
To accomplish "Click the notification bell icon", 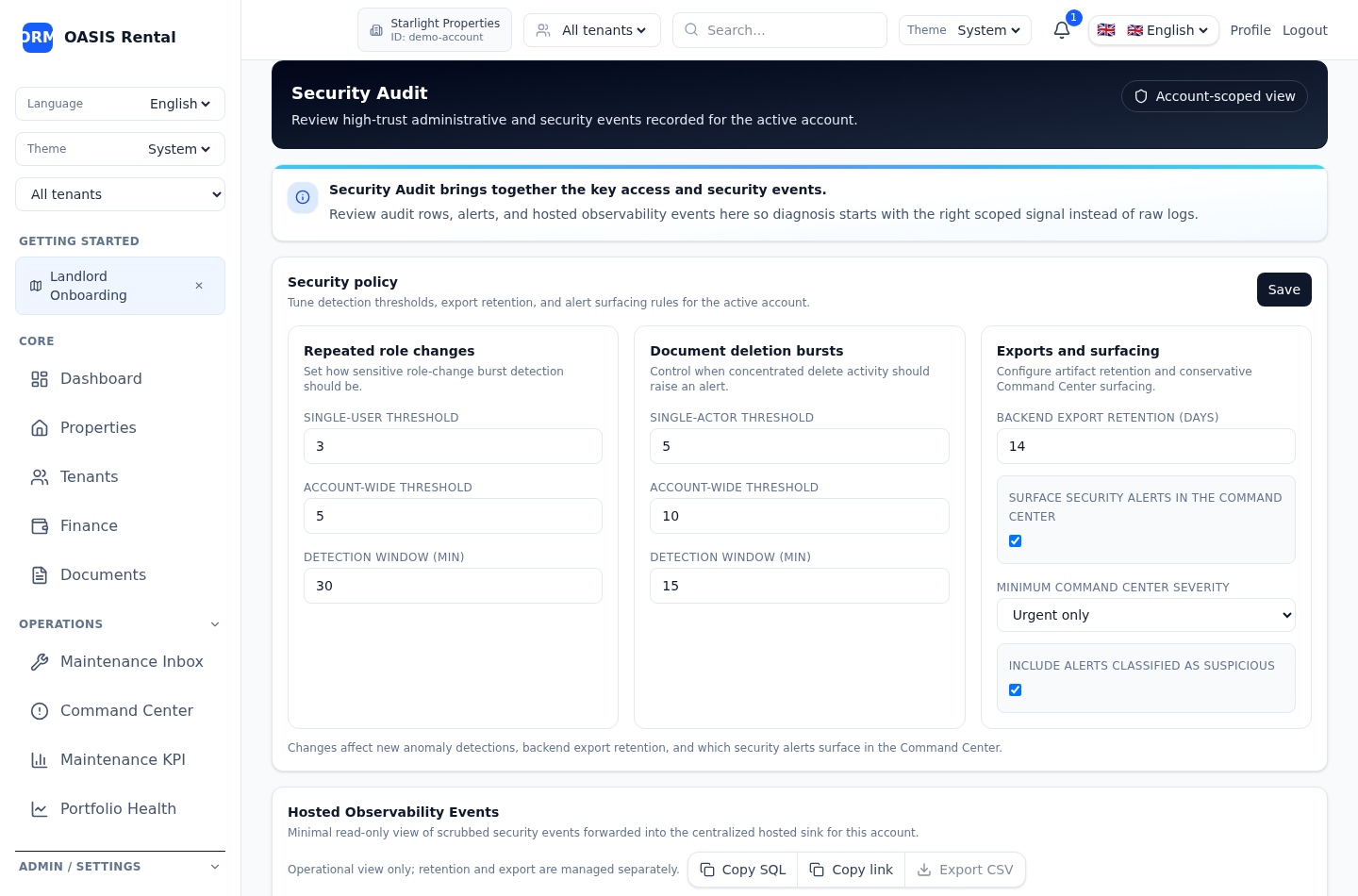I will [x=1061, y=30].
